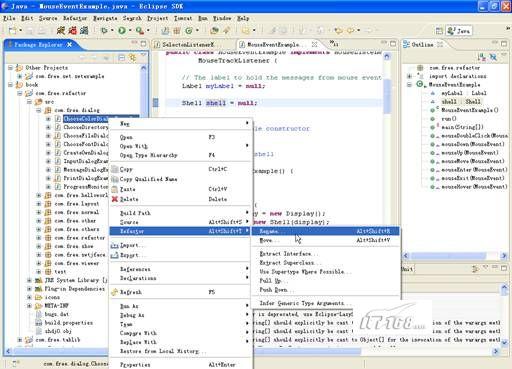Select the Java perspective button
This screenshot has width=512, height=369.
coord(459,31)
